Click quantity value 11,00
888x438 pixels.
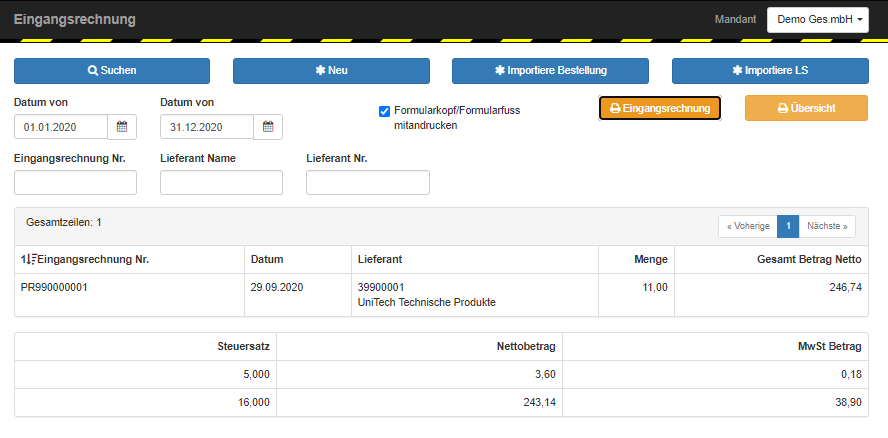click(654, 287)
